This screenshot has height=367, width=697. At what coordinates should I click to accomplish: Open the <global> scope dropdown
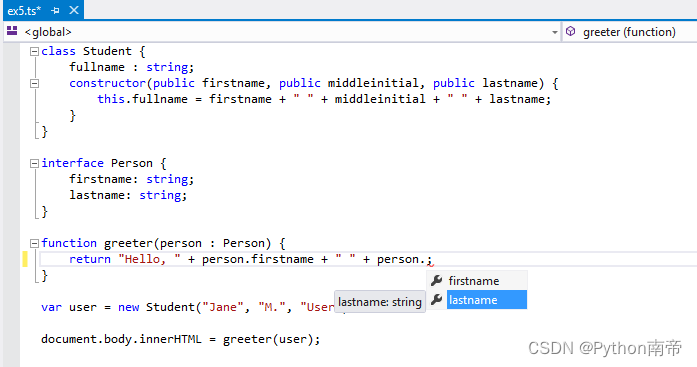[x=554, y=32]
